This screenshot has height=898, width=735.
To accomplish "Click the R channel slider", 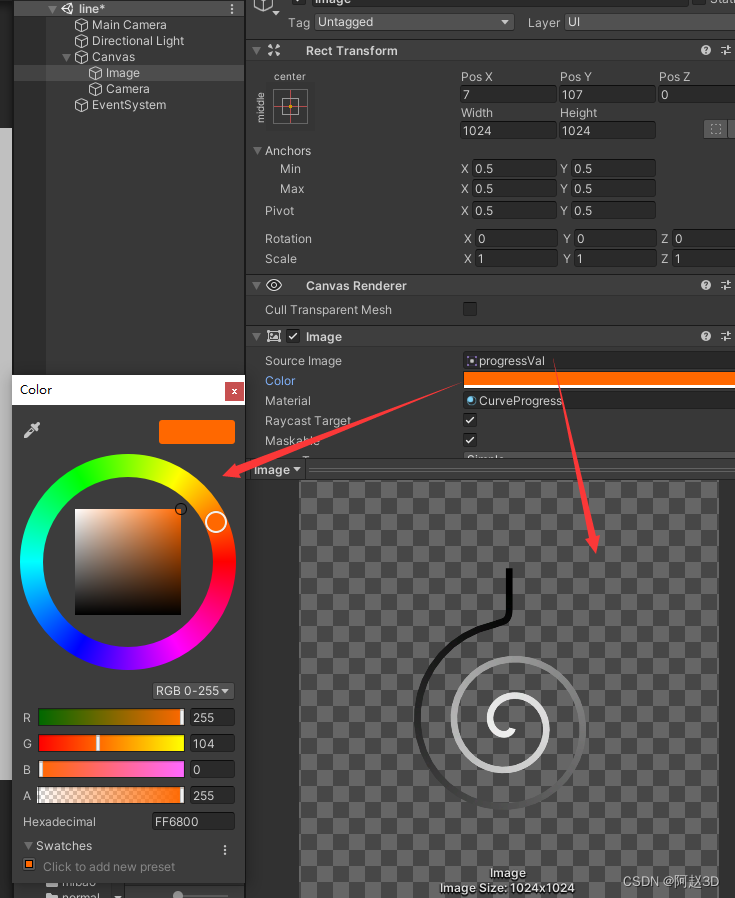I will tap(111, 717).
